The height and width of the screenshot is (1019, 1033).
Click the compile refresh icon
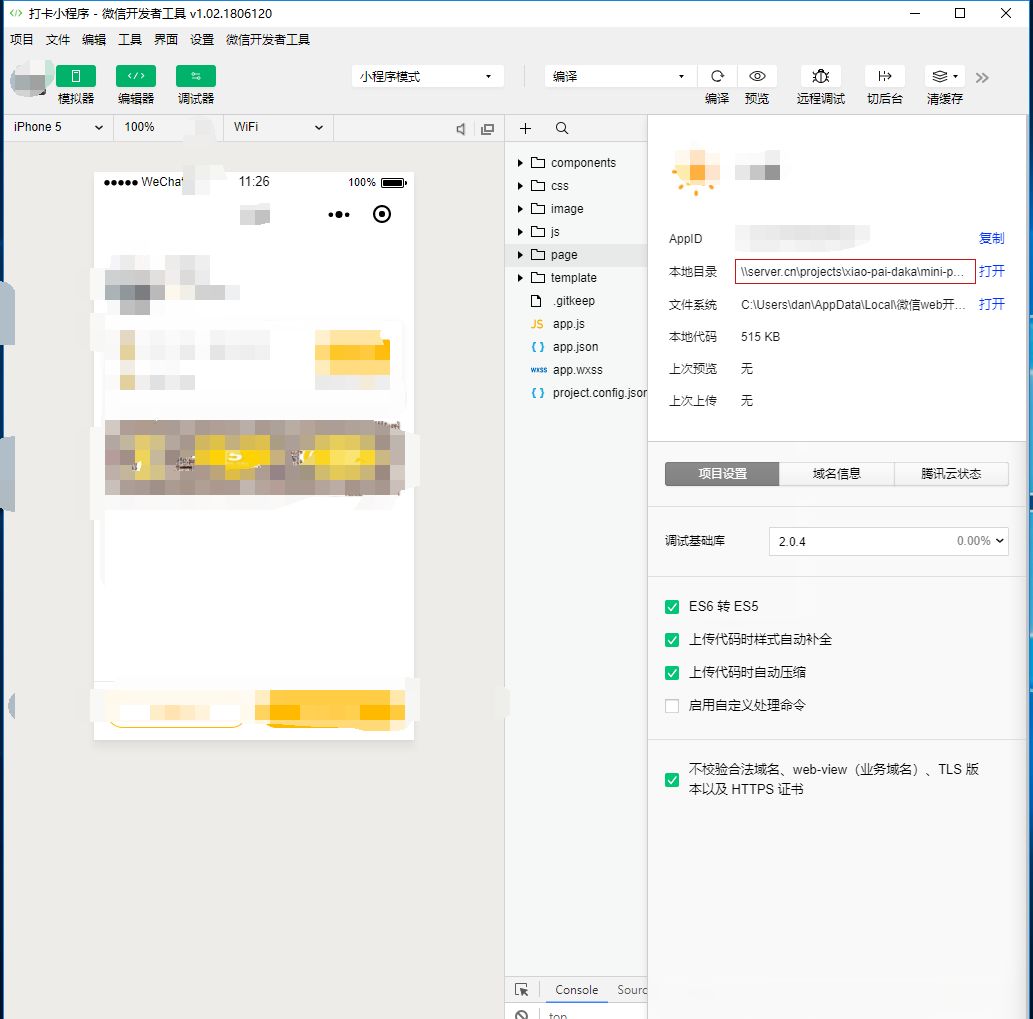[717, 76]
